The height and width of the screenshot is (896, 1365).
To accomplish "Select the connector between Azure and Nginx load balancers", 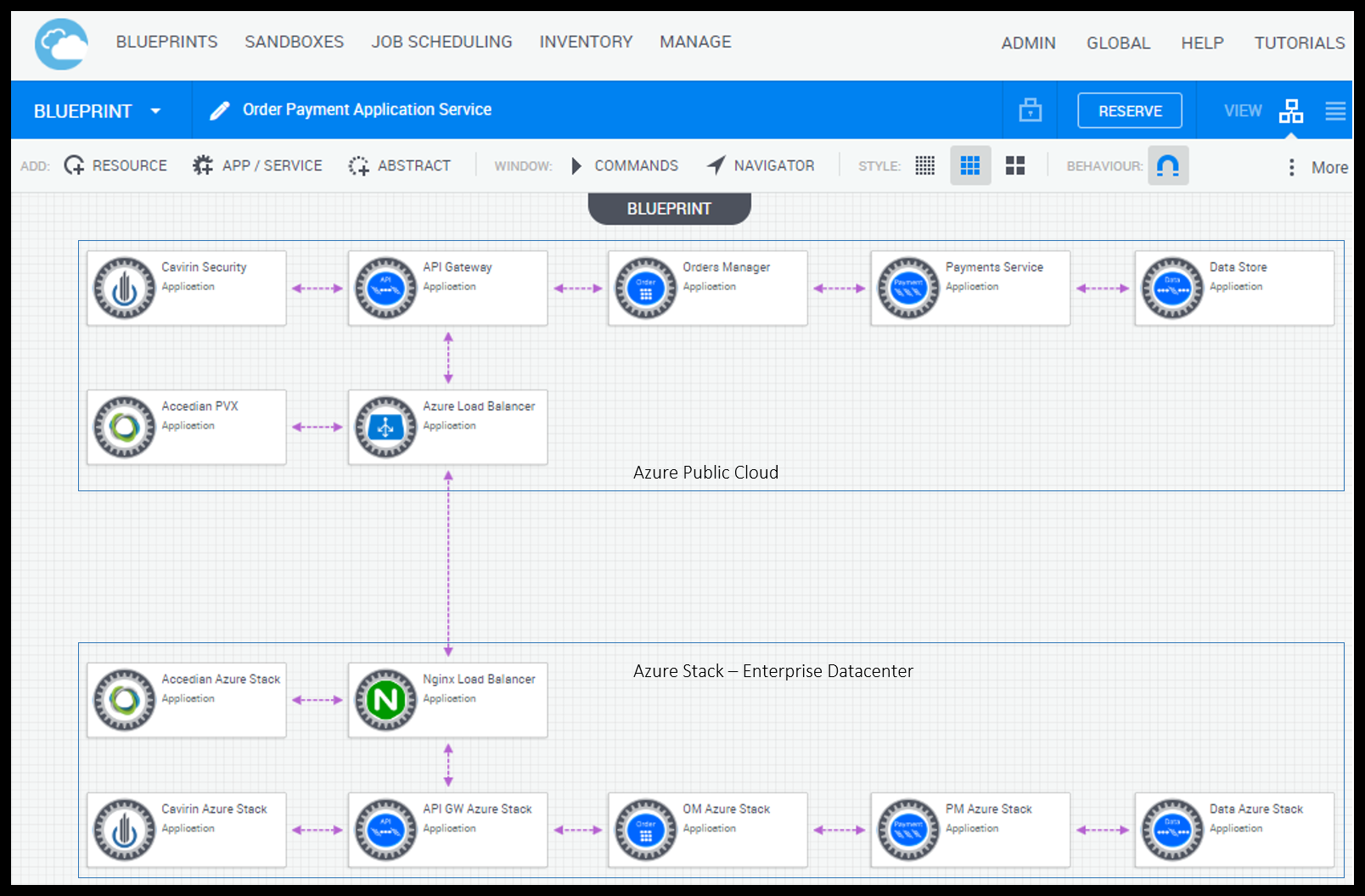I will pyautogui.click(x=448, y=564).
